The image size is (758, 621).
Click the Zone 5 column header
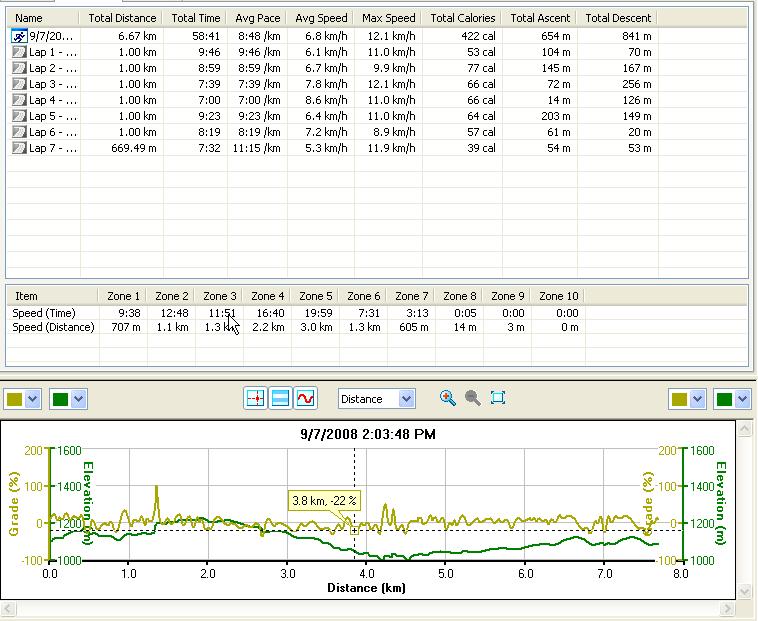pyautogui.click(x=315, y=296)
